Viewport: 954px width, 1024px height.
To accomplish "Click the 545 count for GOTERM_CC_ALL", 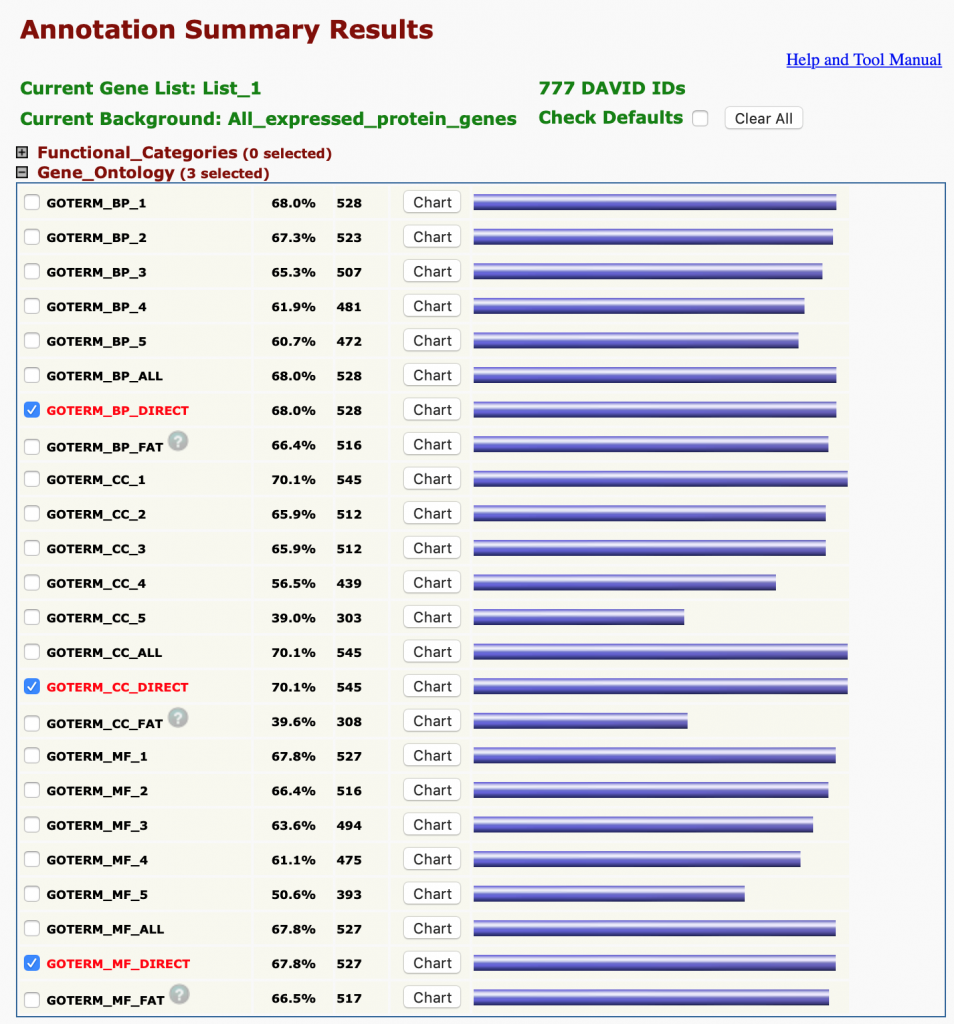I will point(349,653).
